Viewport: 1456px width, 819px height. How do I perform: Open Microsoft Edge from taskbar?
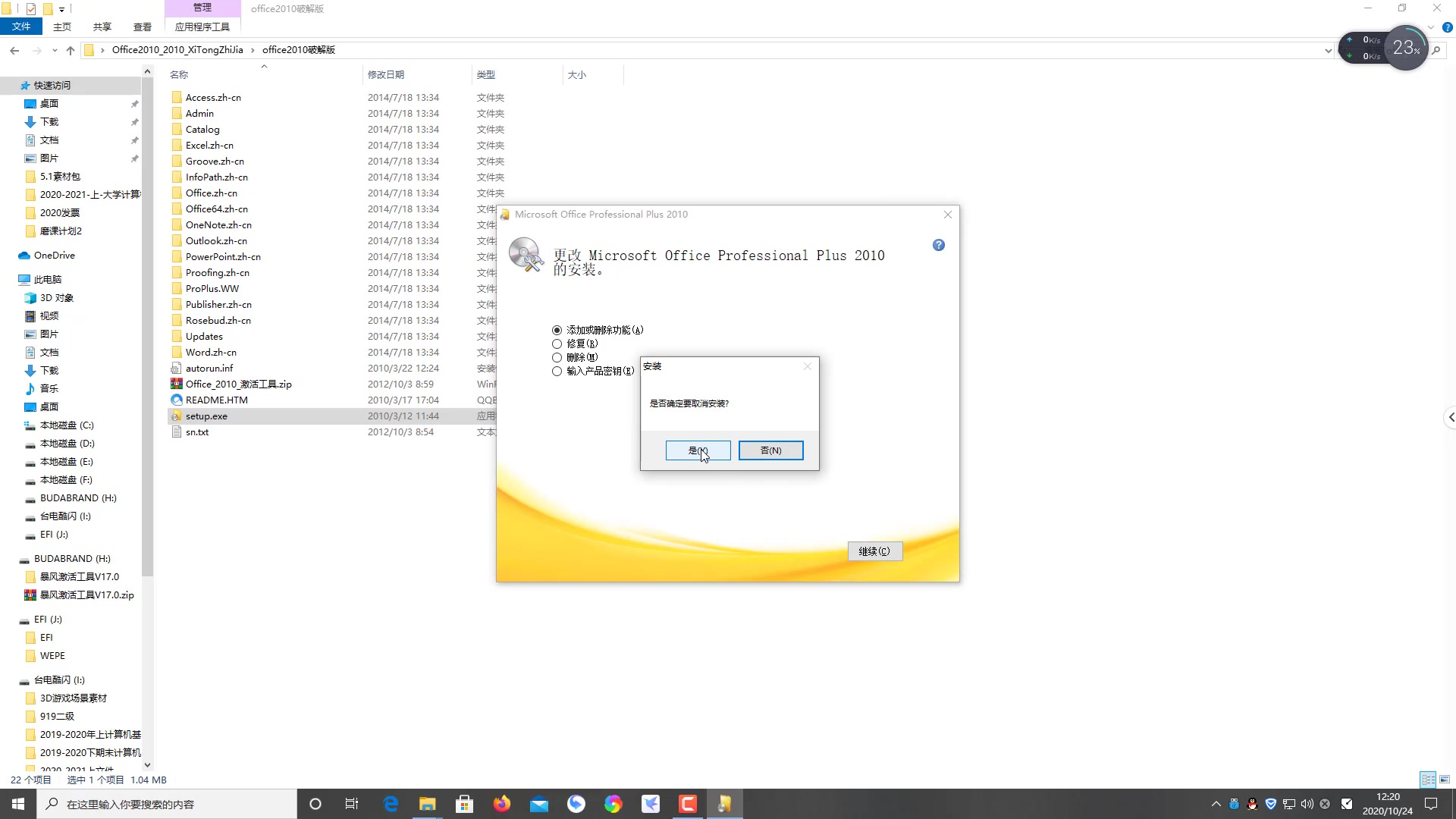391,804
